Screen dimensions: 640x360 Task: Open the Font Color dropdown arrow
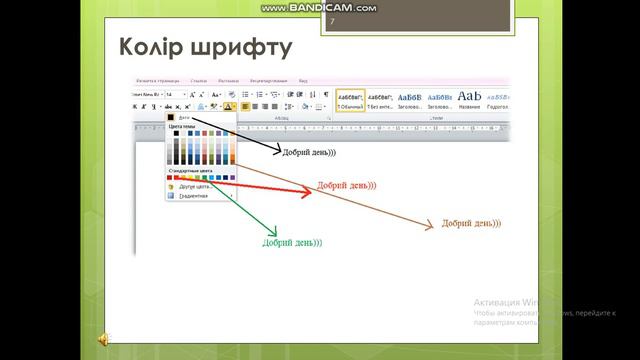click(234, 107)
